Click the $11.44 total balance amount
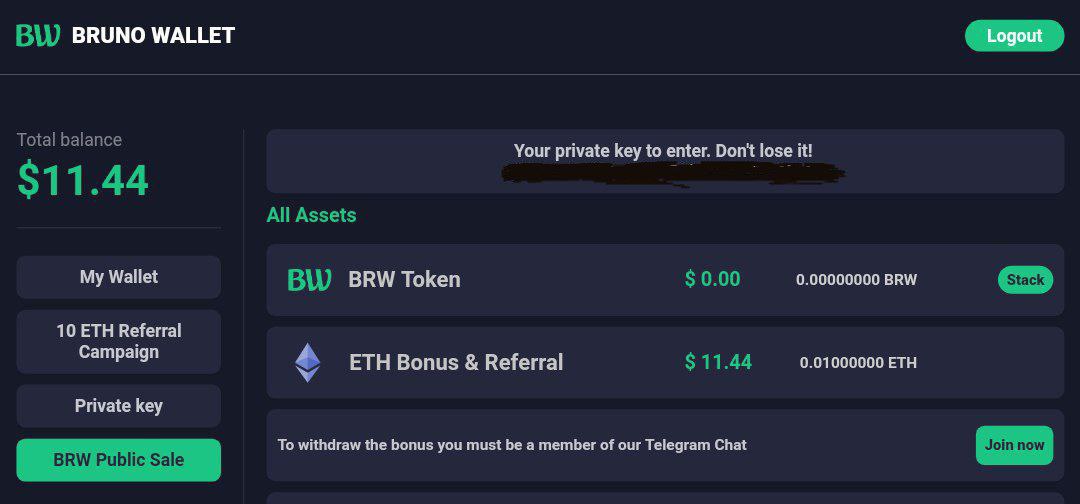 click(83, 181)
